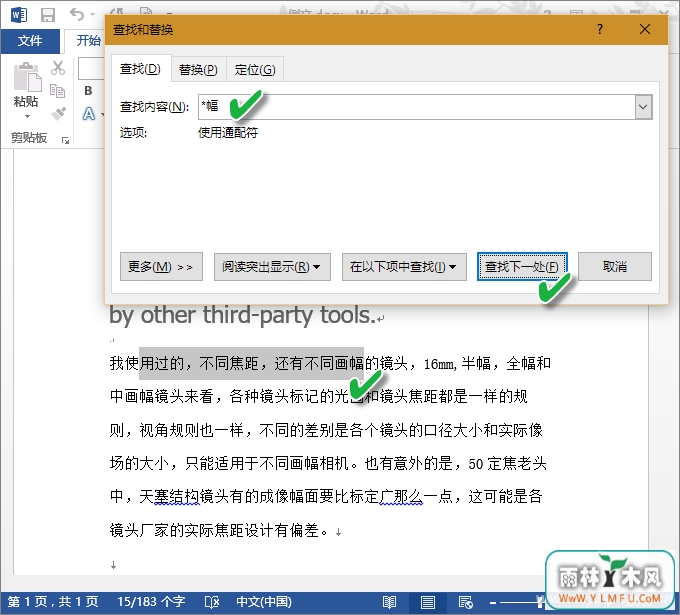Click the highlighted text 不同画幅

[x=334, y=363]
